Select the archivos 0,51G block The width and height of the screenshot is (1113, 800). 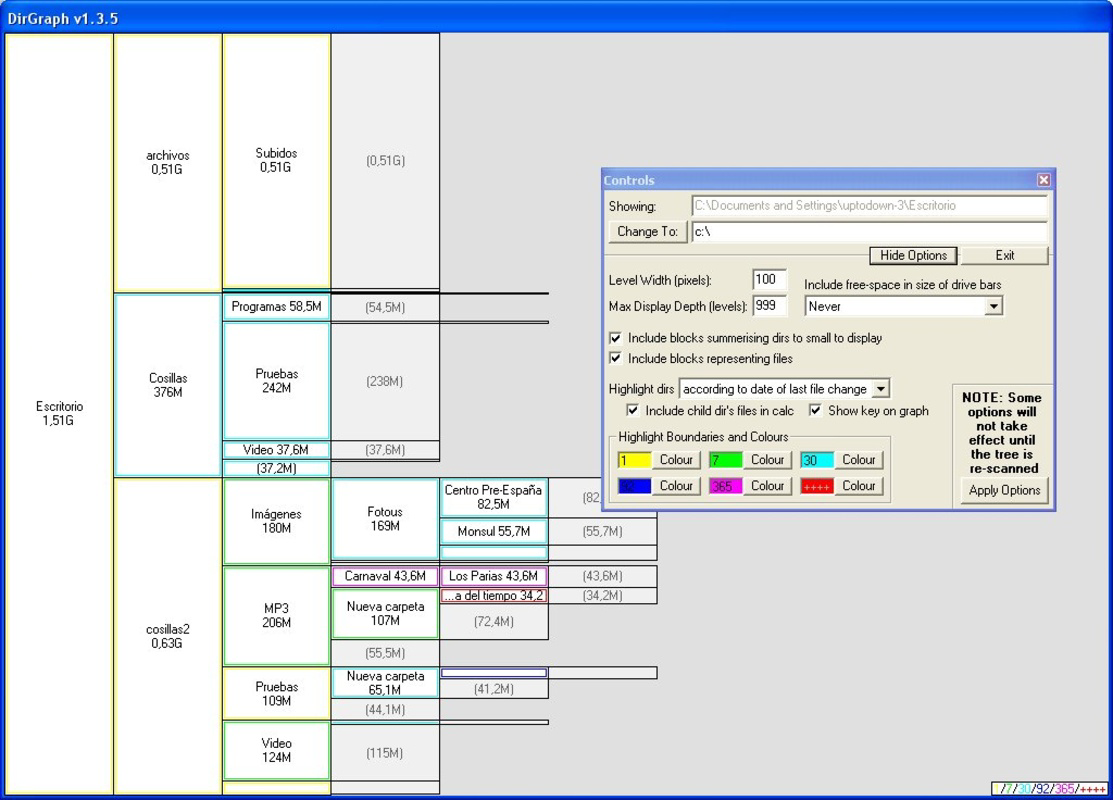[x=168, y=163]
